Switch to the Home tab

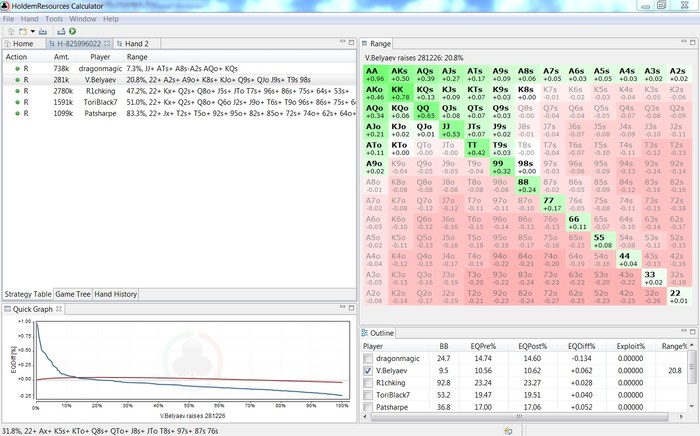(23, 44)
